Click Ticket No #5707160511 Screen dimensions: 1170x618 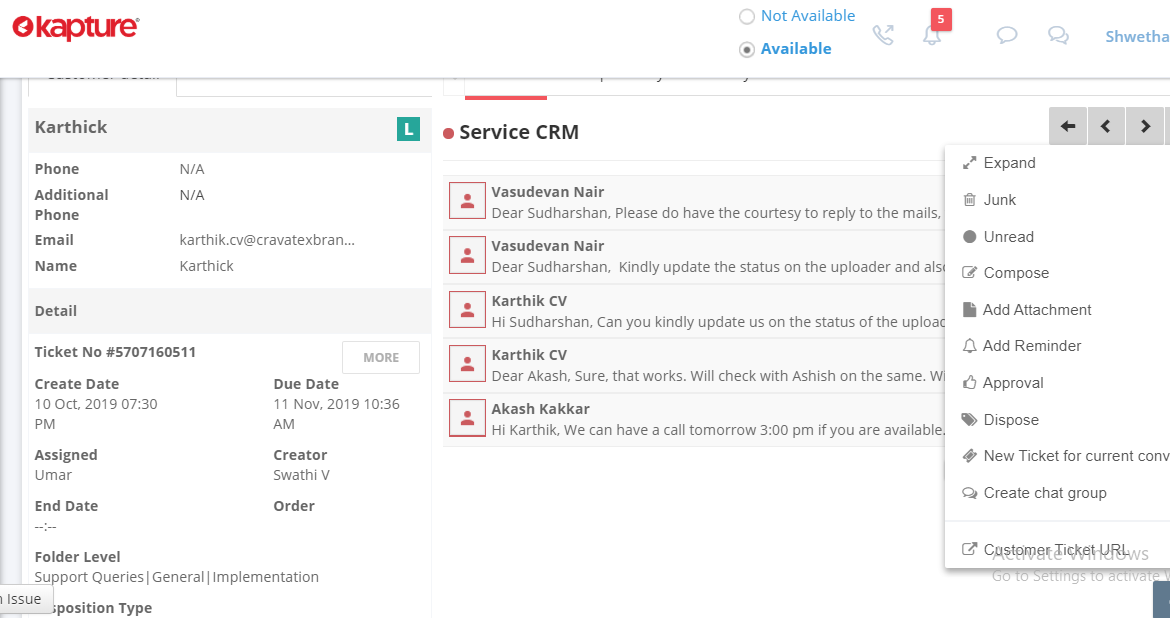115,352
